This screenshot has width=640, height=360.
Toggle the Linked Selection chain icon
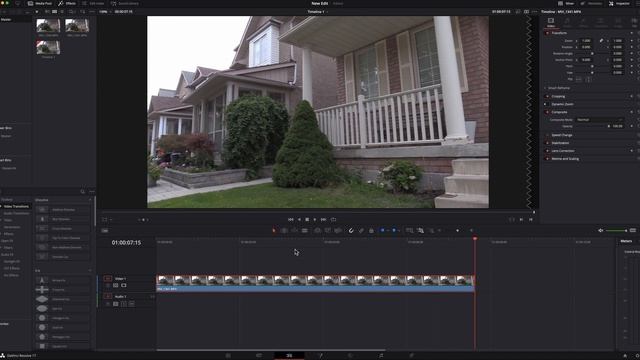pyautogui.click(x=361, y=231)
